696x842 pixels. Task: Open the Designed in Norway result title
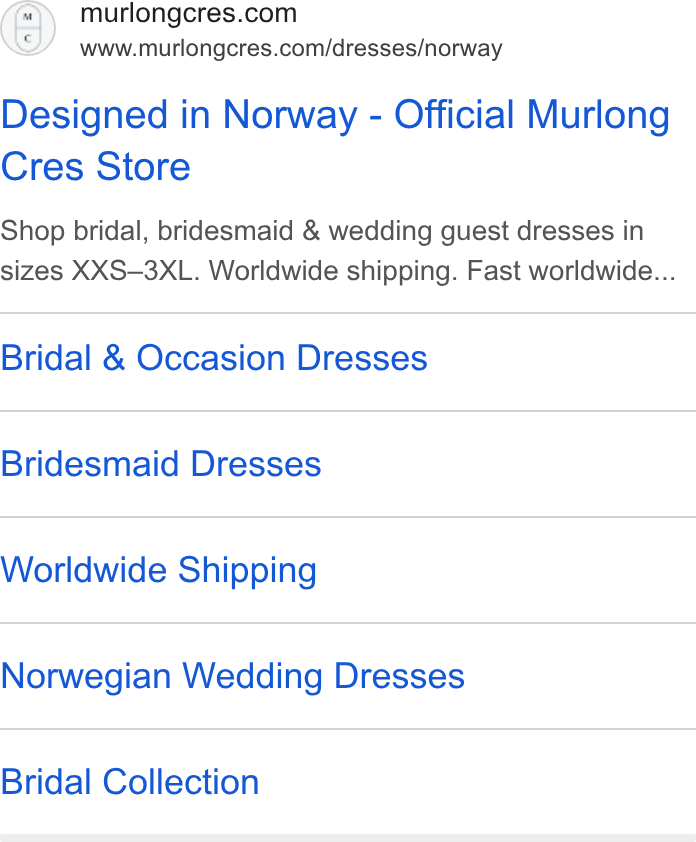335,140
